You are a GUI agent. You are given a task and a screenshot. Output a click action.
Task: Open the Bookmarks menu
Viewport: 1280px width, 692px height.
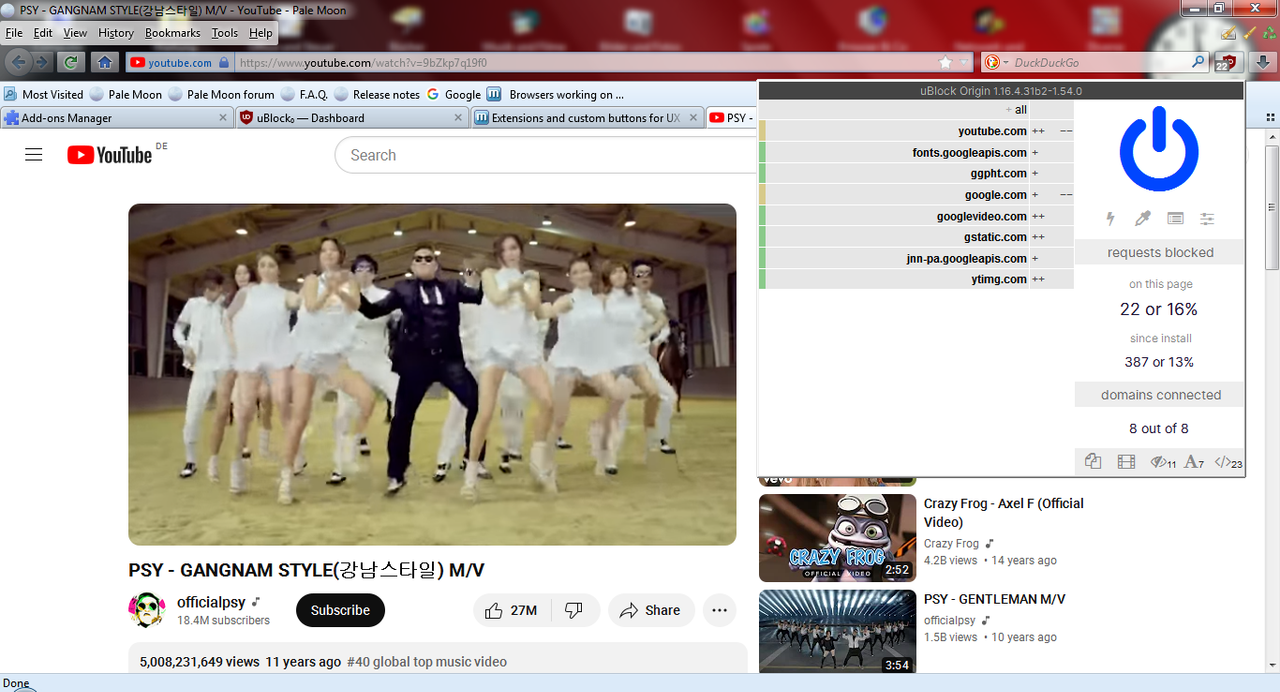(x=172, y=33)
